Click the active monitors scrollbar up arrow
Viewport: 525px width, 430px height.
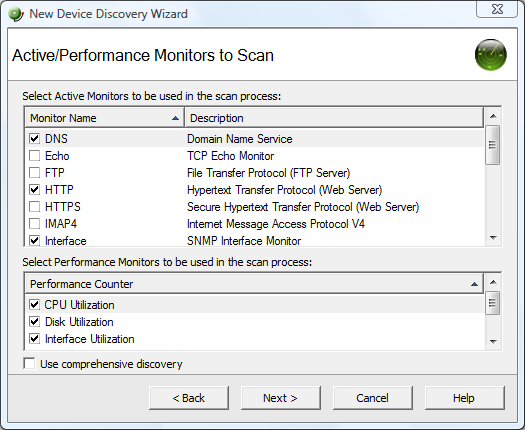point(493,116)
